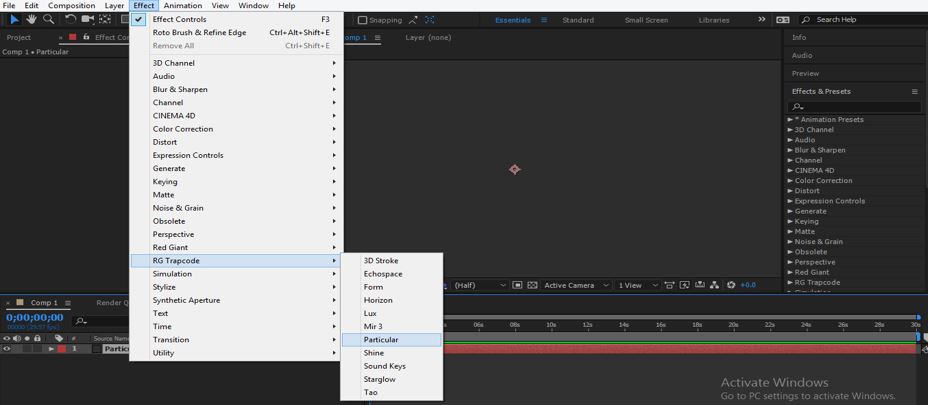928x405 pixels.
Task: Open the Comp Flowchart icon
Action: [x=715, y=285]
